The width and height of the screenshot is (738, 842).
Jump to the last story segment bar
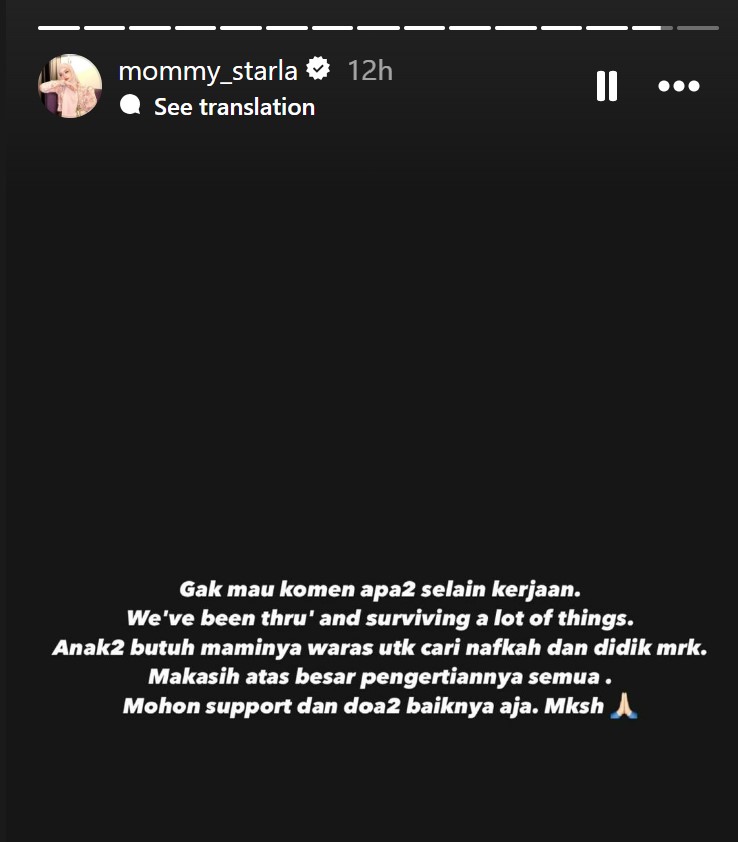tap(698, 27)
